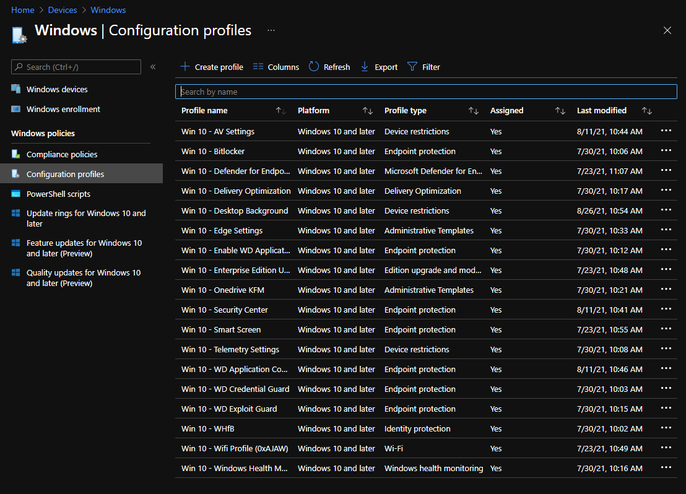Open Feature updates for Windows 10 (Preview)
686x494 pixels.
tap(84, 248)
